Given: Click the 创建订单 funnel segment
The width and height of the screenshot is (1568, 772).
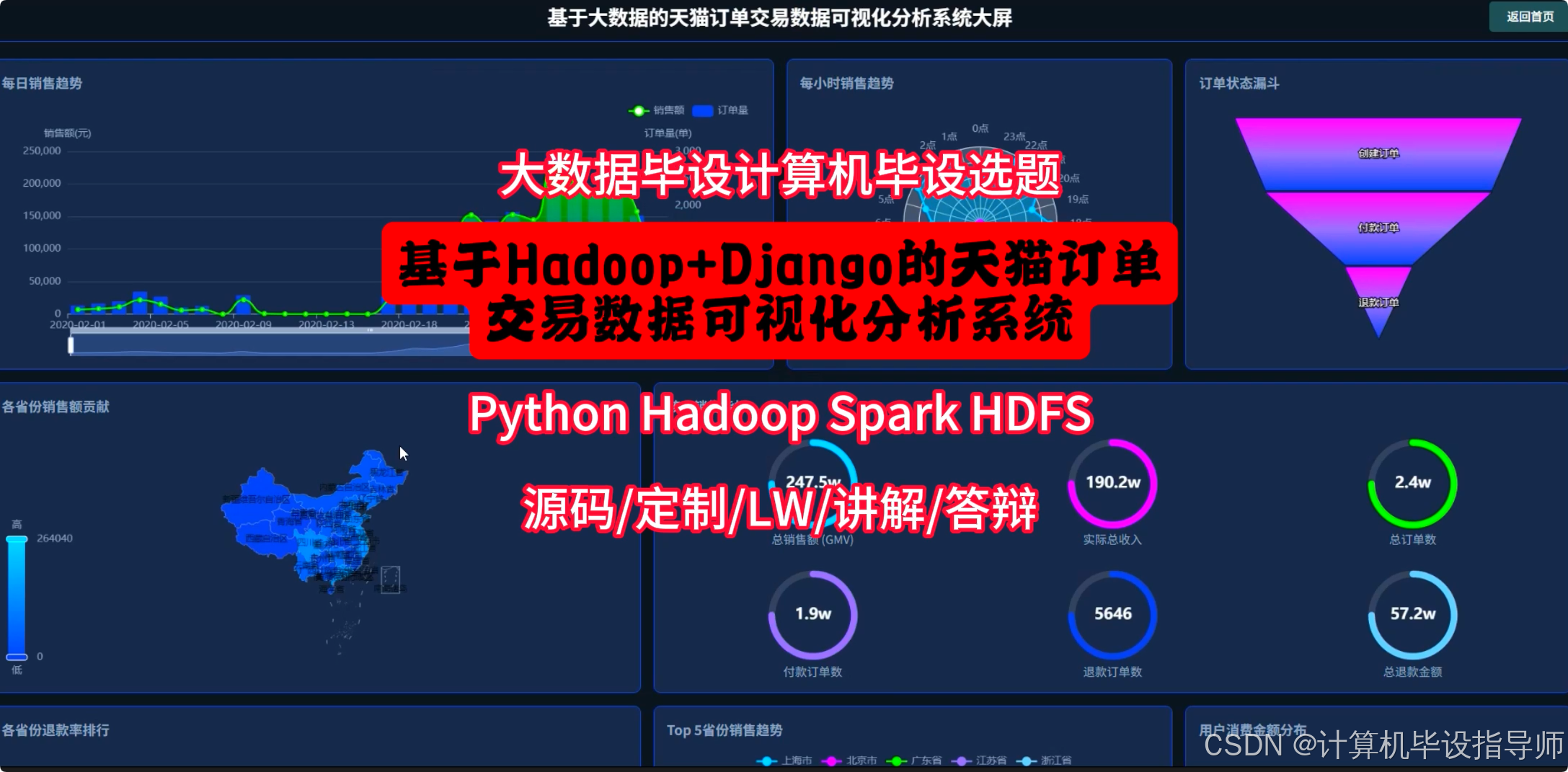Looking at the screenshot, I should tap(1378, 154).
